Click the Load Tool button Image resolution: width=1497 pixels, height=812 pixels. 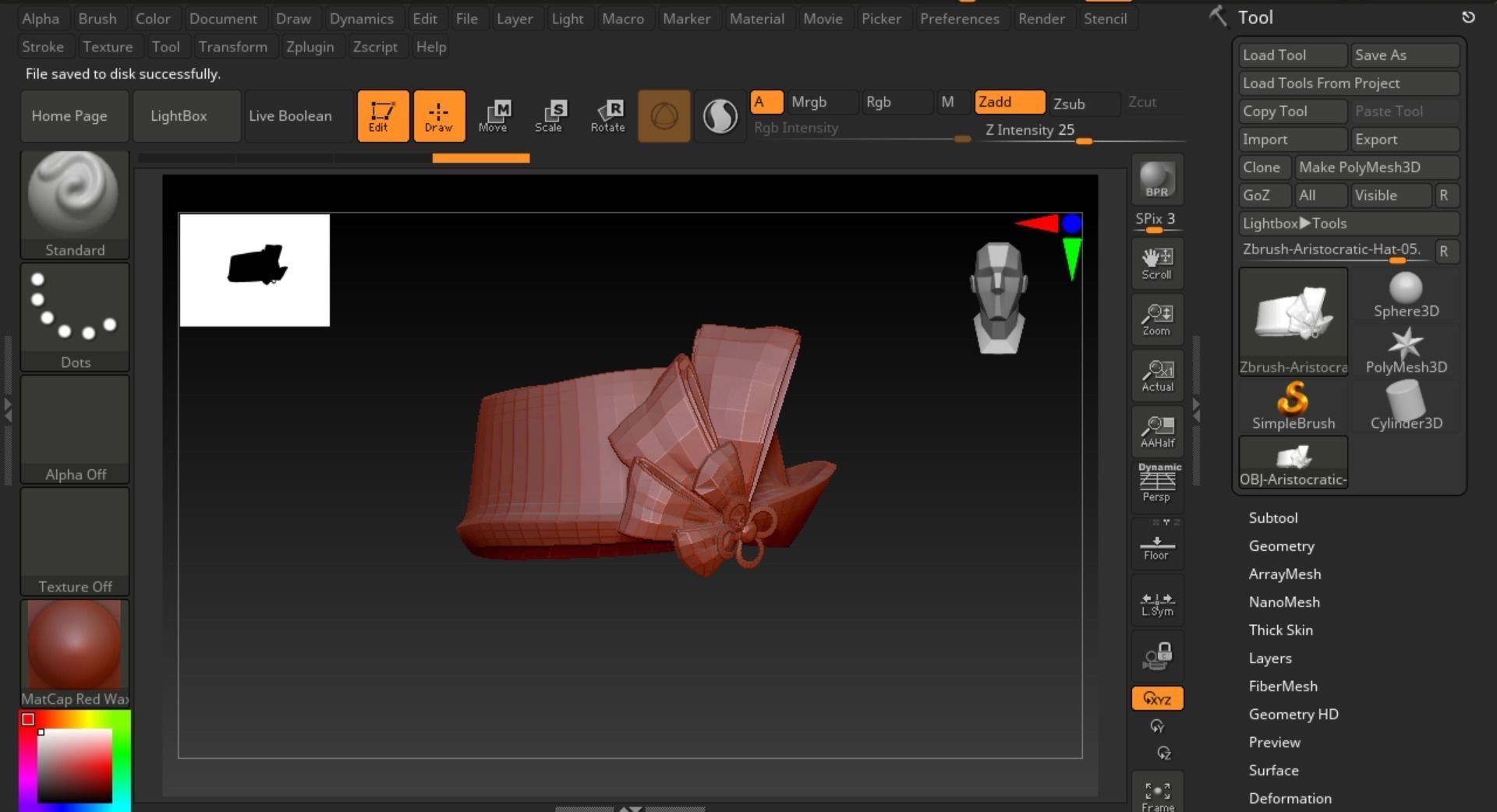tap(1293, 55)
